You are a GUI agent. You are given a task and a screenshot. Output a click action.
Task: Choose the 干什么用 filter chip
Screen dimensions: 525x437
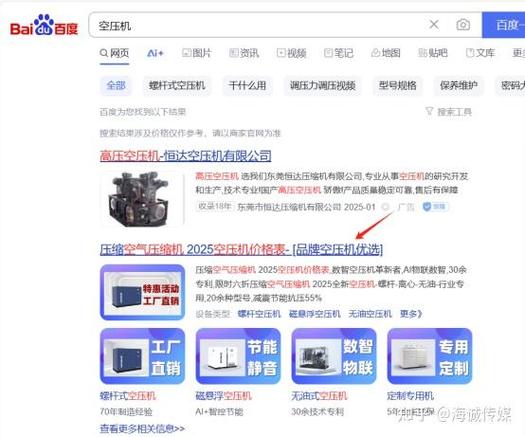(x=247, y=85)
